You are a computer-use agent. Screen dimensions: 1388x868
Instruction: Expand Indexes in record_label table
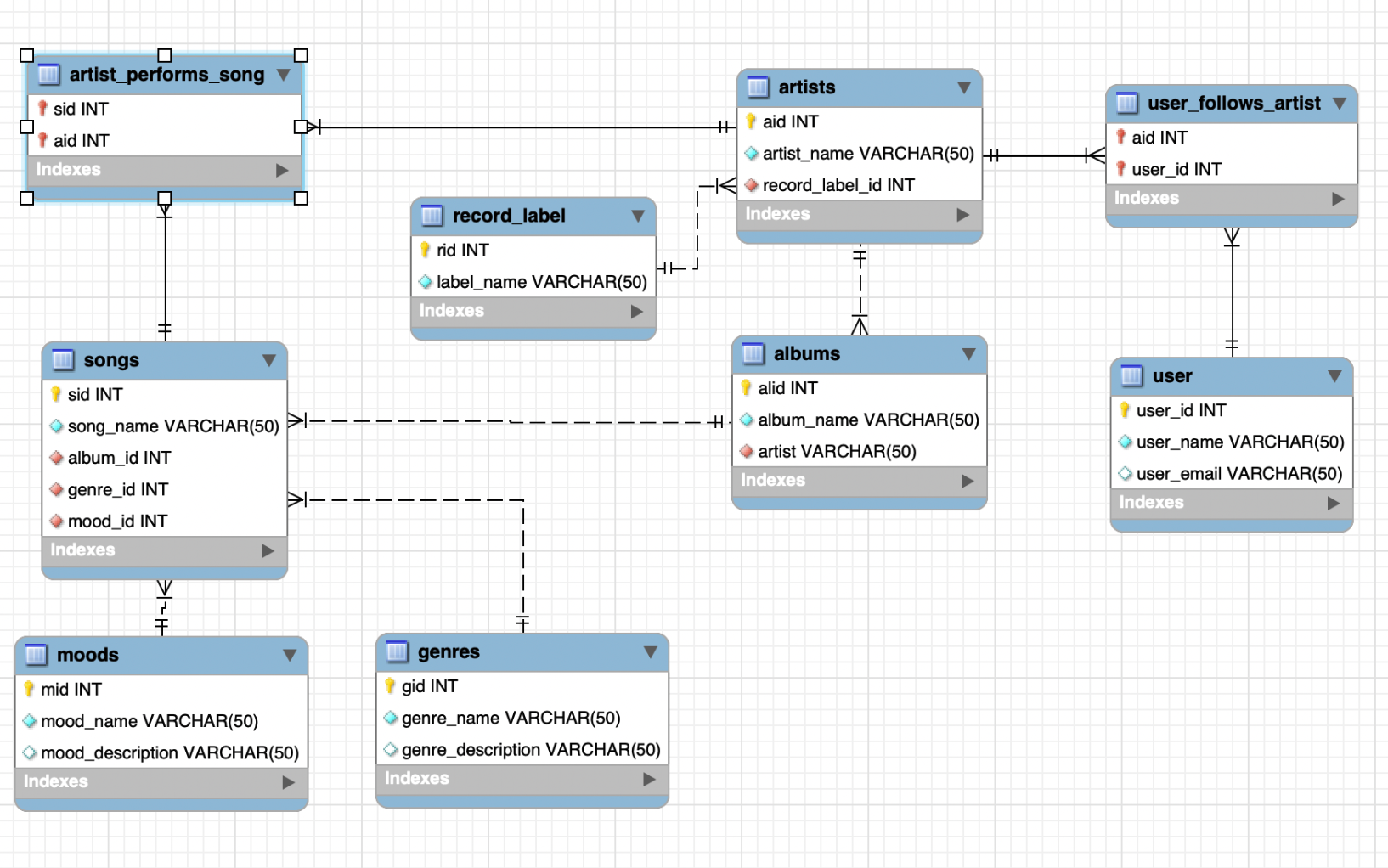tap(637, 312)
